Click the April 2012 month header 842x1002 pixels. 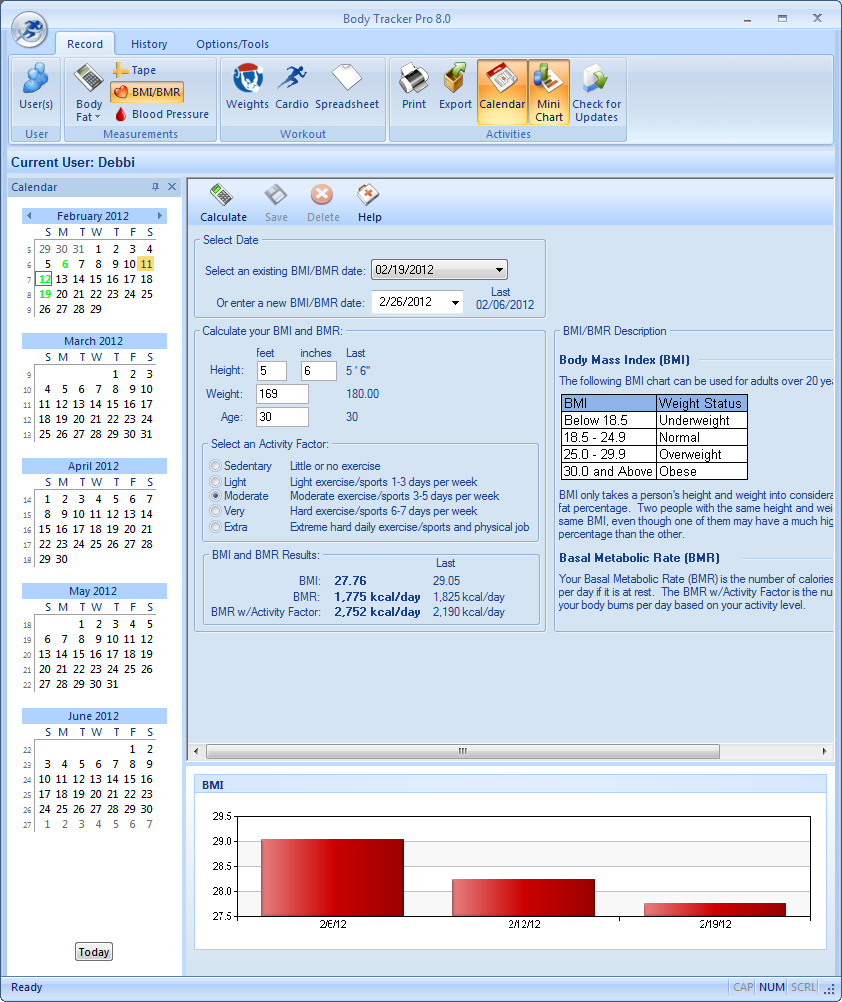[93, 466]
